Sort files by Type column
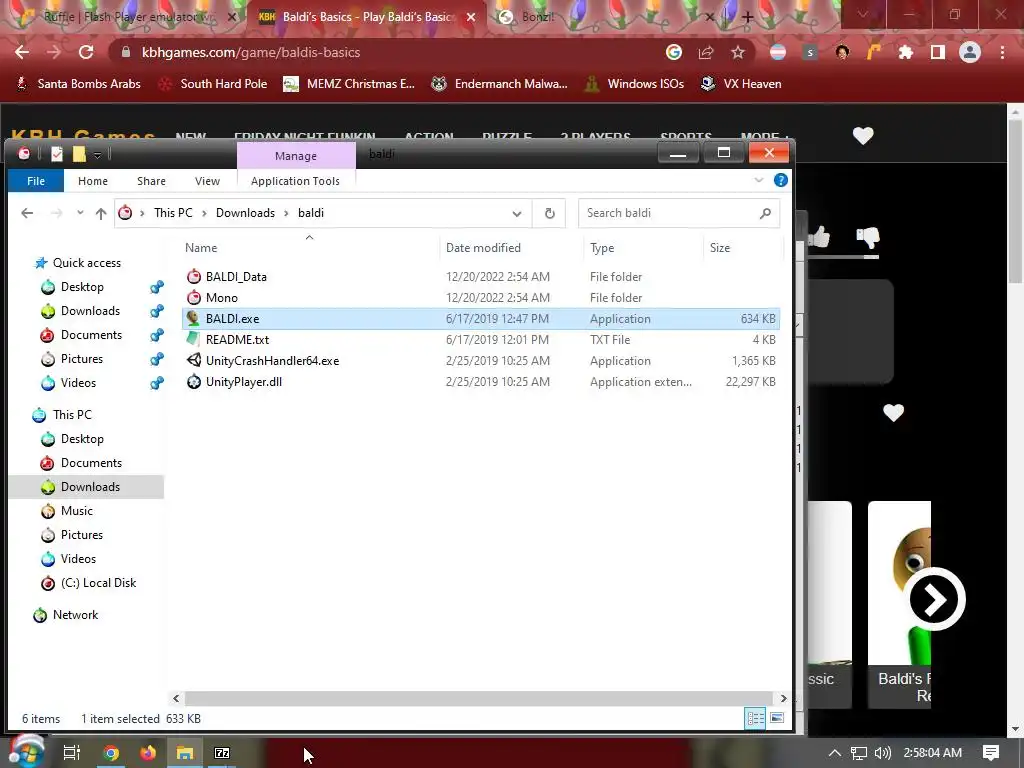This screenshot has height=768, width=1024. point(601,248)
